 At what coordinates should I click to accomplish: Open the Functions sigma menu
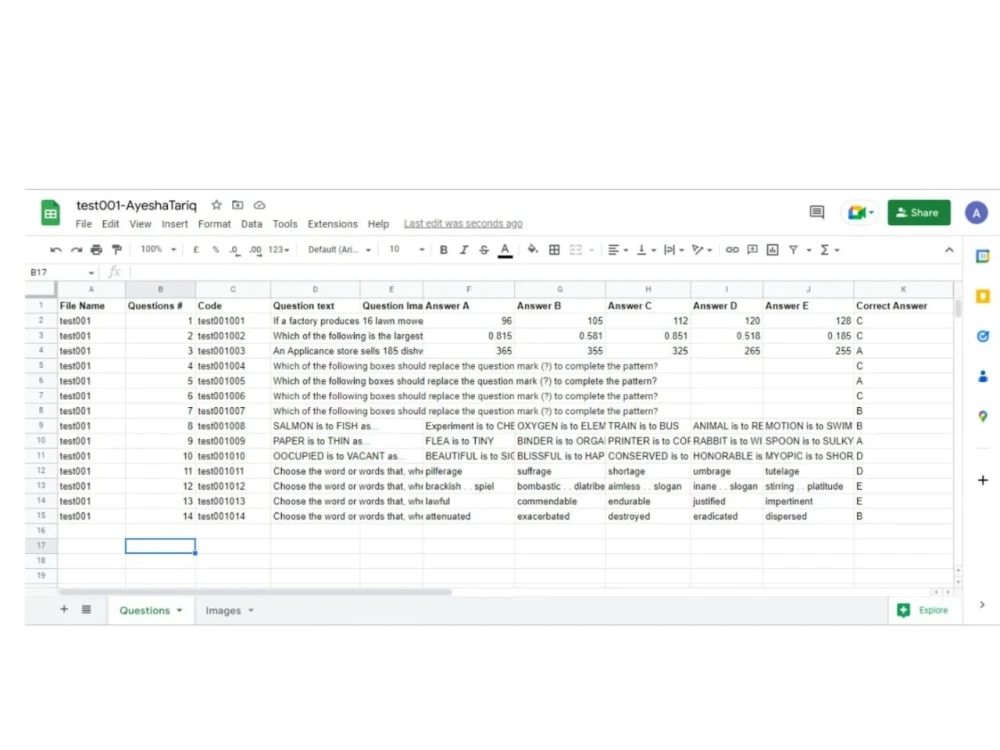(829, 250)
